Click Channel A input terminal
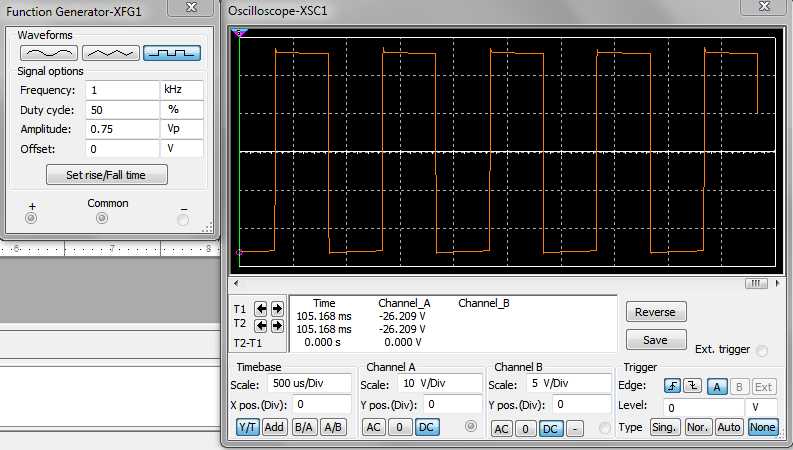Screen dimensions: 793x450 tap(471, 426)
